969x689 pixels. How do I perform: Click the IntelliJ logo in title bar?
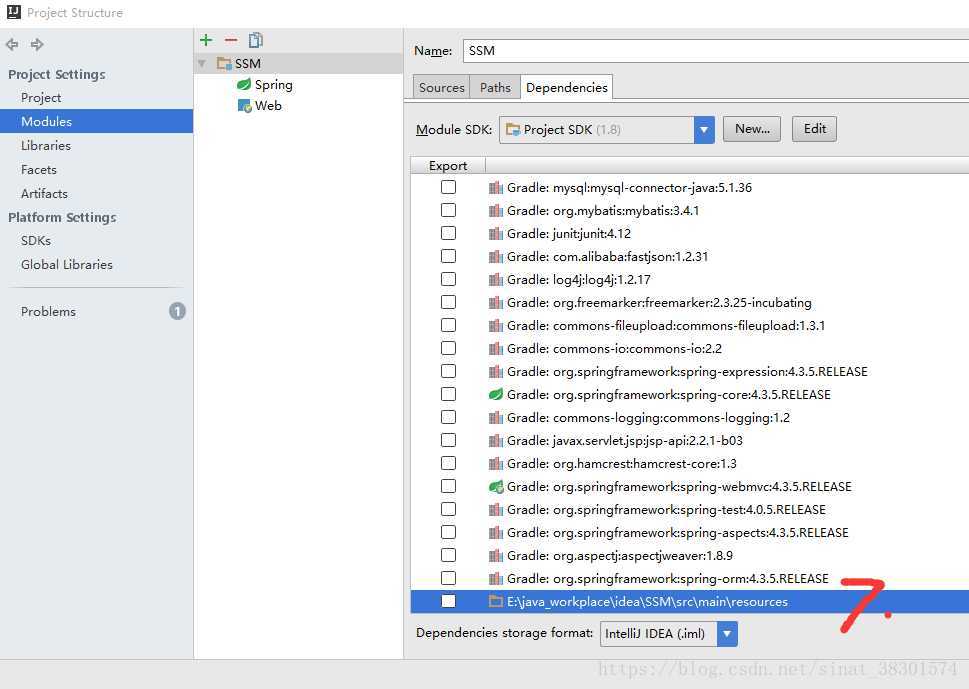(x=14, y=12)
